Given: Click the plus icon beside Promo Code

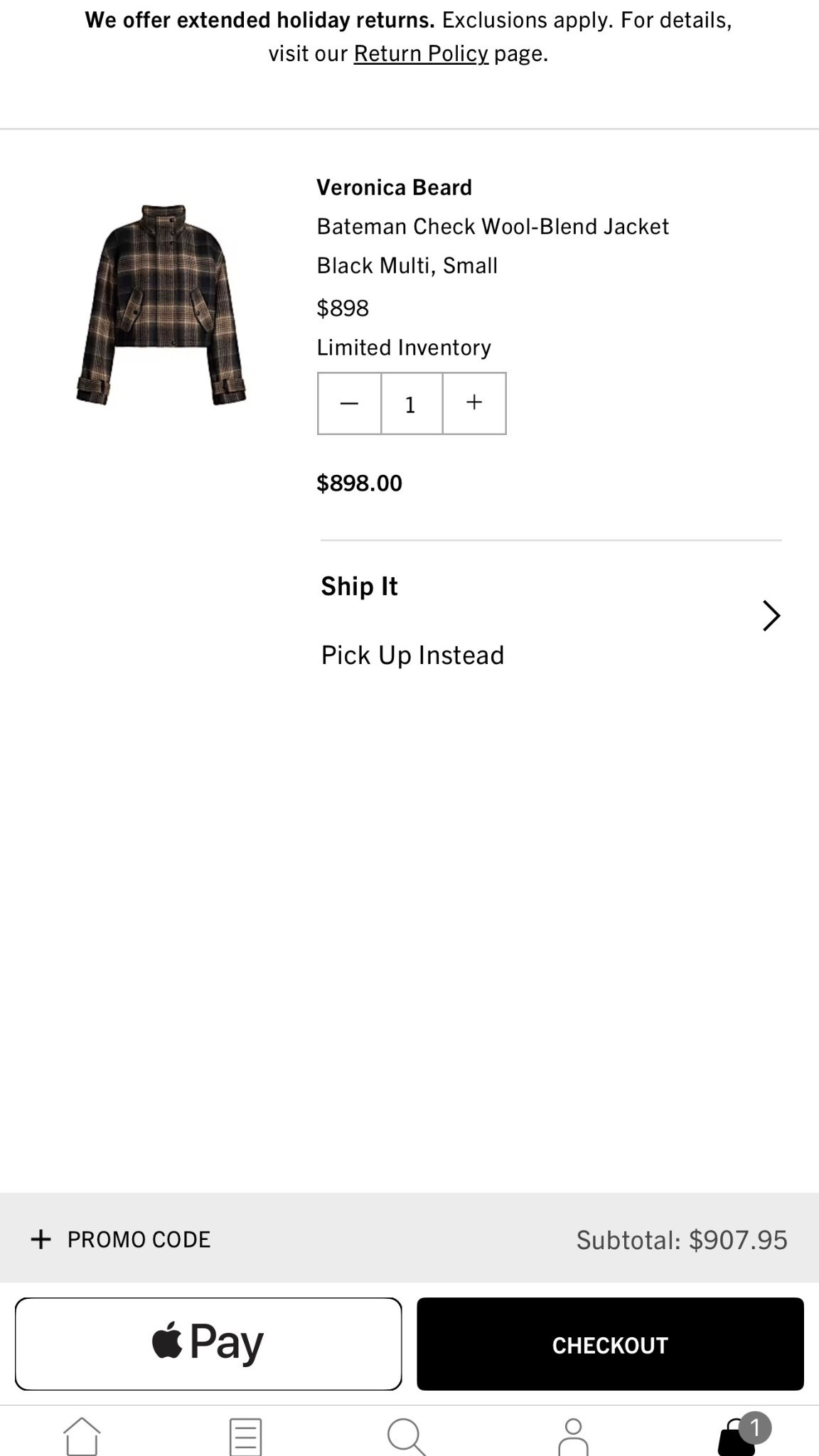Looking at the screenshot, I should 41,1239.
